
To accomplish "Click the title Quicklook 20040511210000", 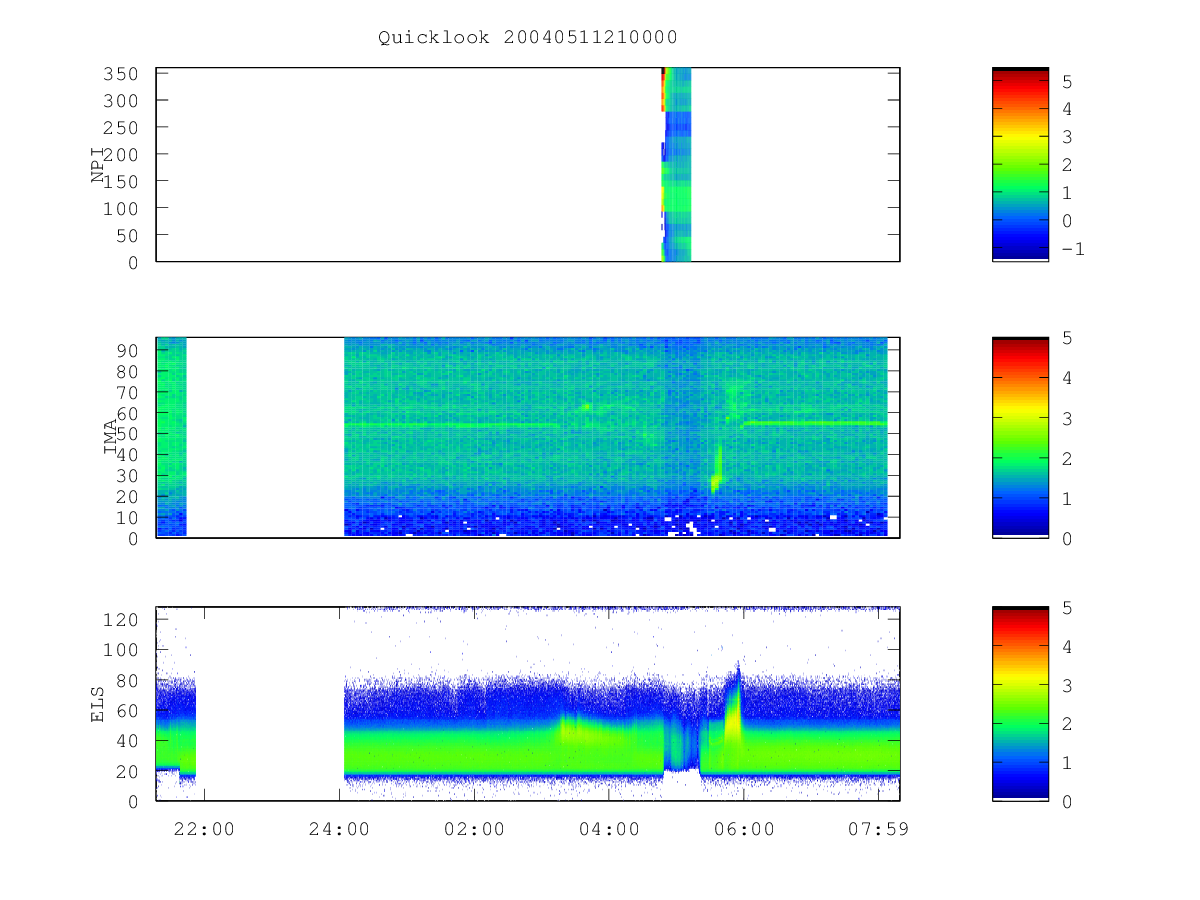I will pyautogui.click(x=528, y=38).
